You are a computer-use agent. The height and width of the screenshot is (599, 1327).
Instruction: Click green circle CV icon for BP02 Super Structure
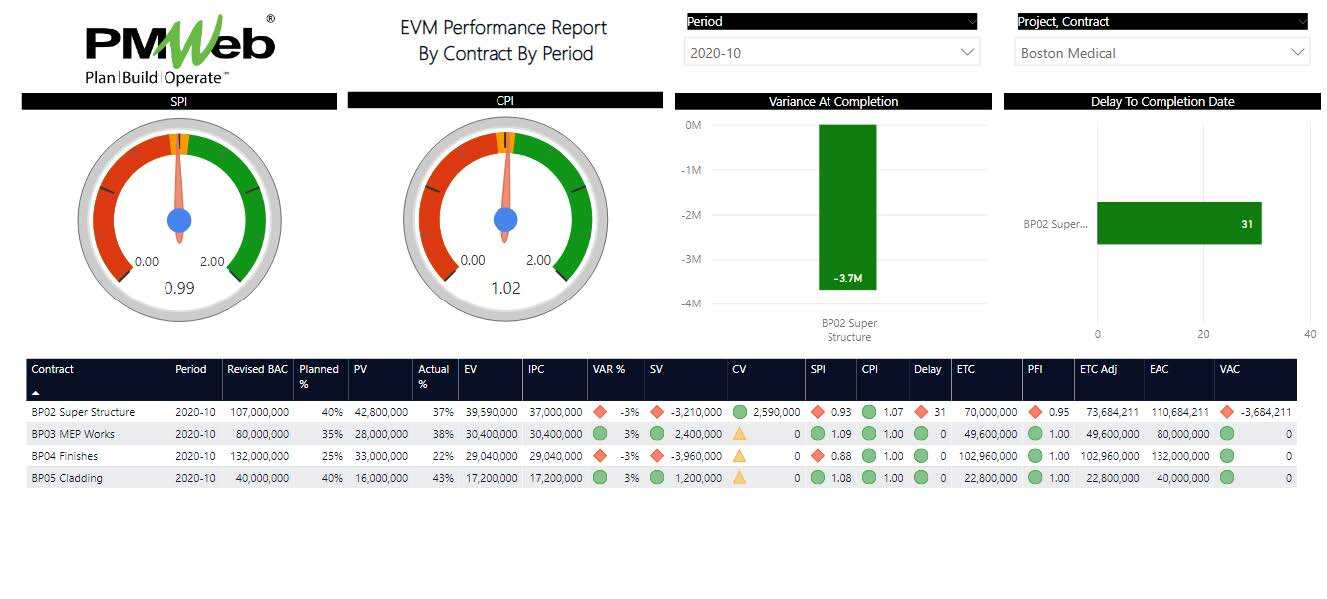click(740, 411)
